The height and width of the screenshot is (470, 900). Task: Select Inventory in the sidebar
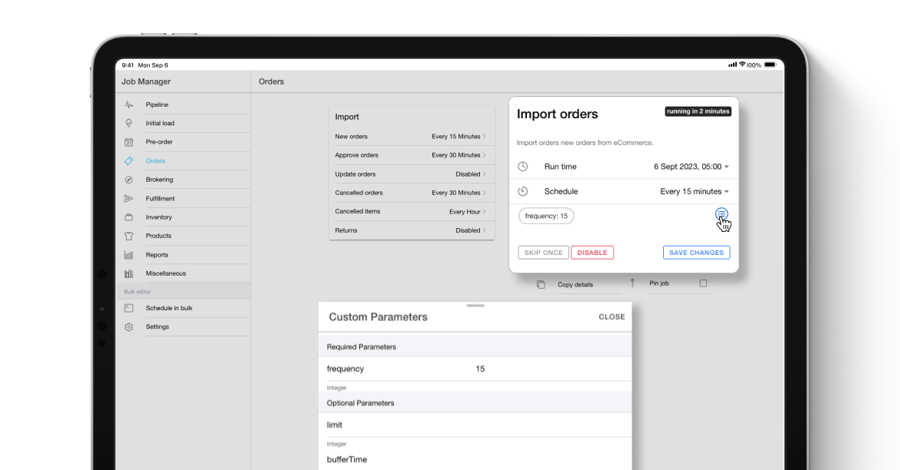[x=158, y=217]
